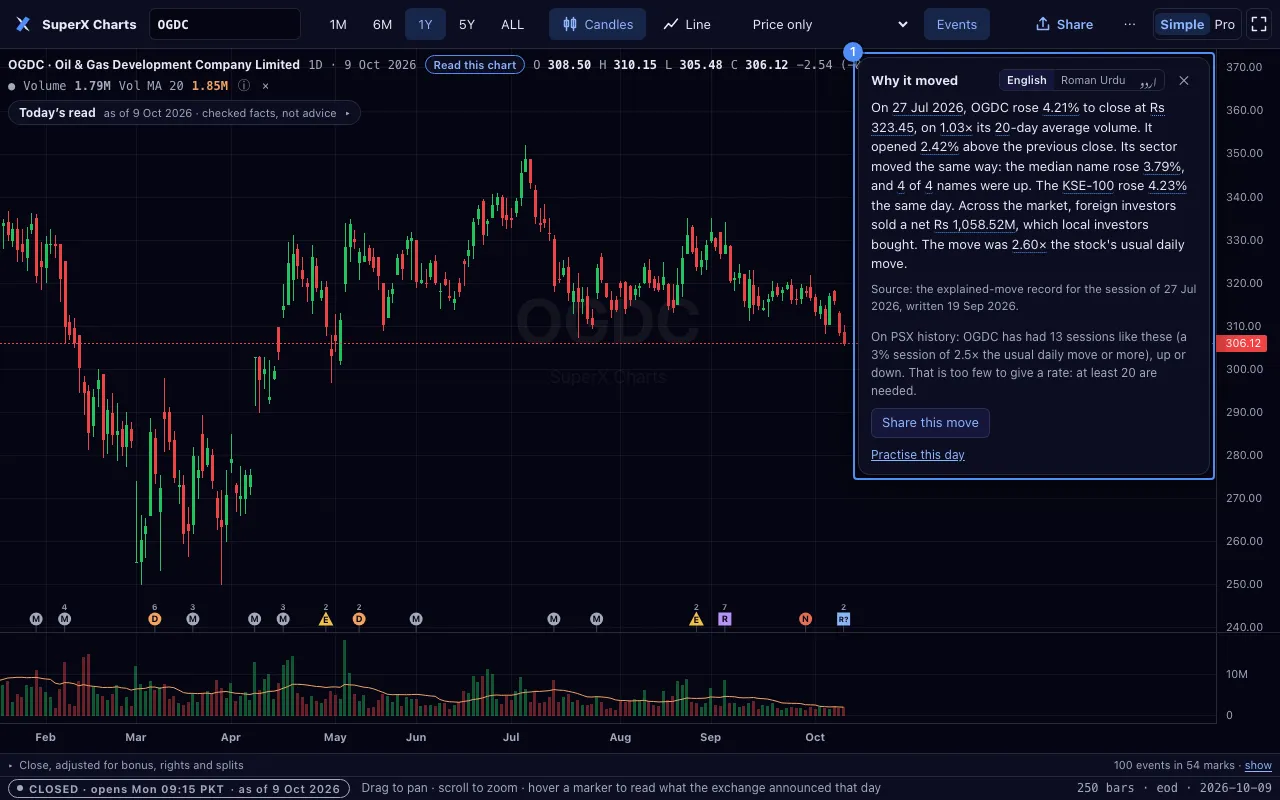Viewport: 1280px width, 800px height.
Task: Click the red N event marker
Action: click(805, 619)
